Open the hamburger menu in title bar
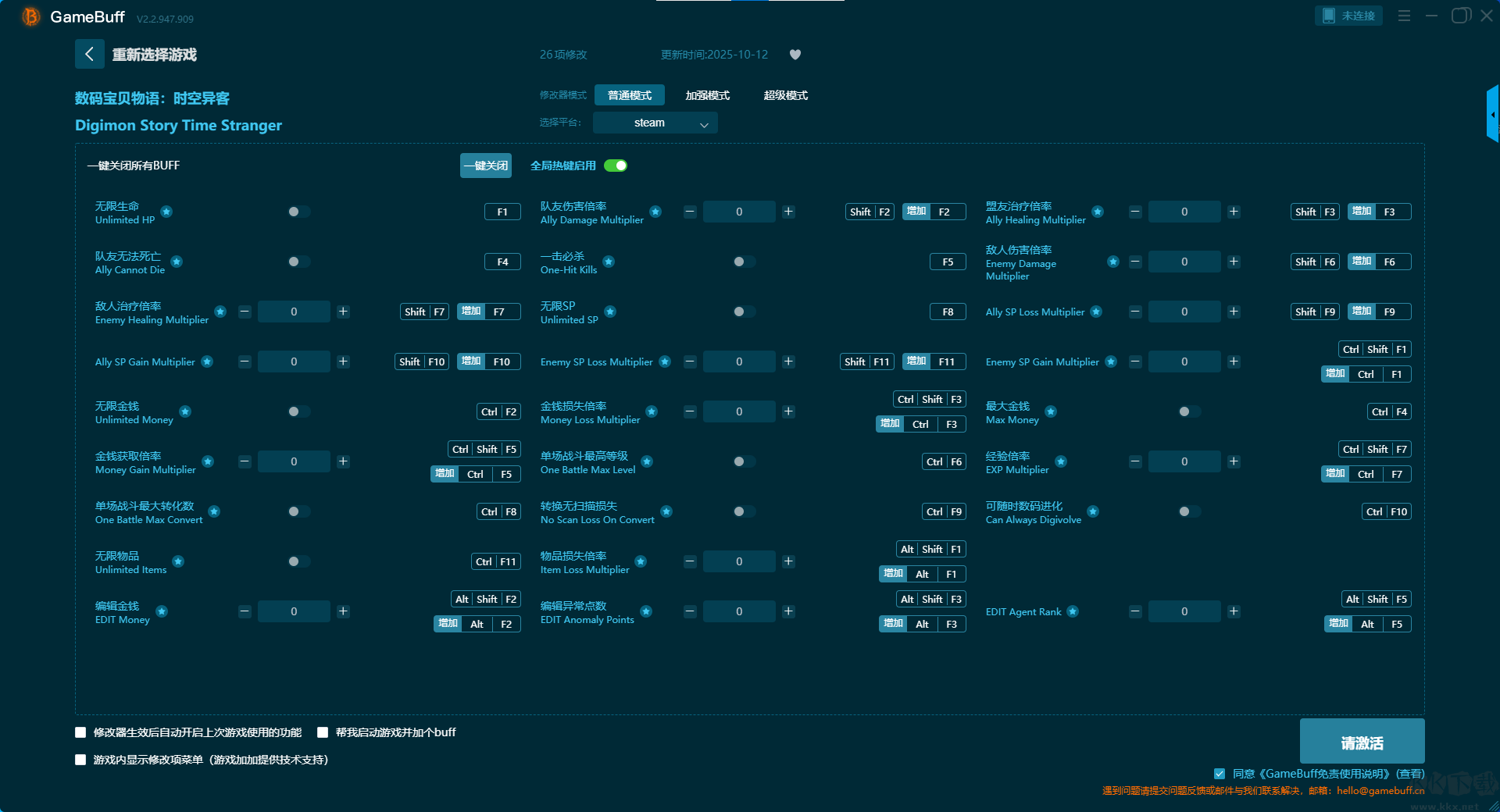1500x812 pixels. (1404, 16)
